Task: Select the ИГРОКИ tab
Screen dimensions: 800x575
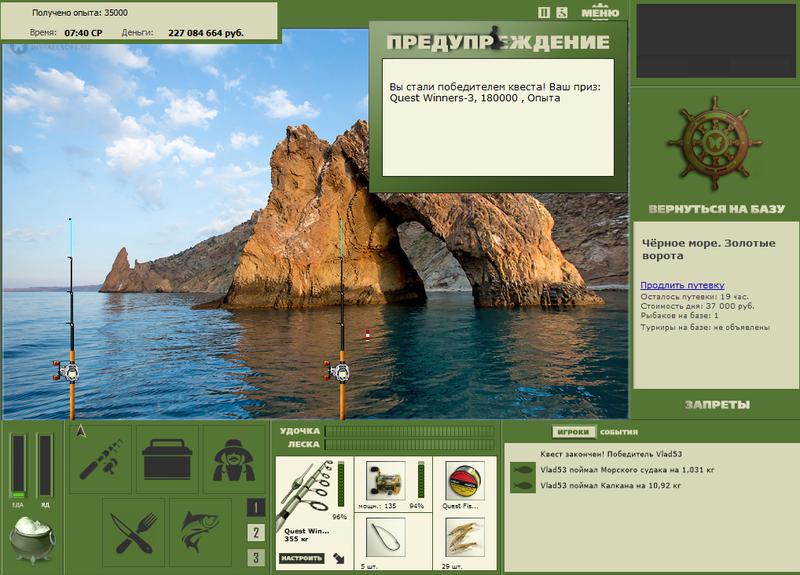Action: pyautogui.click(x=573, y=432)
